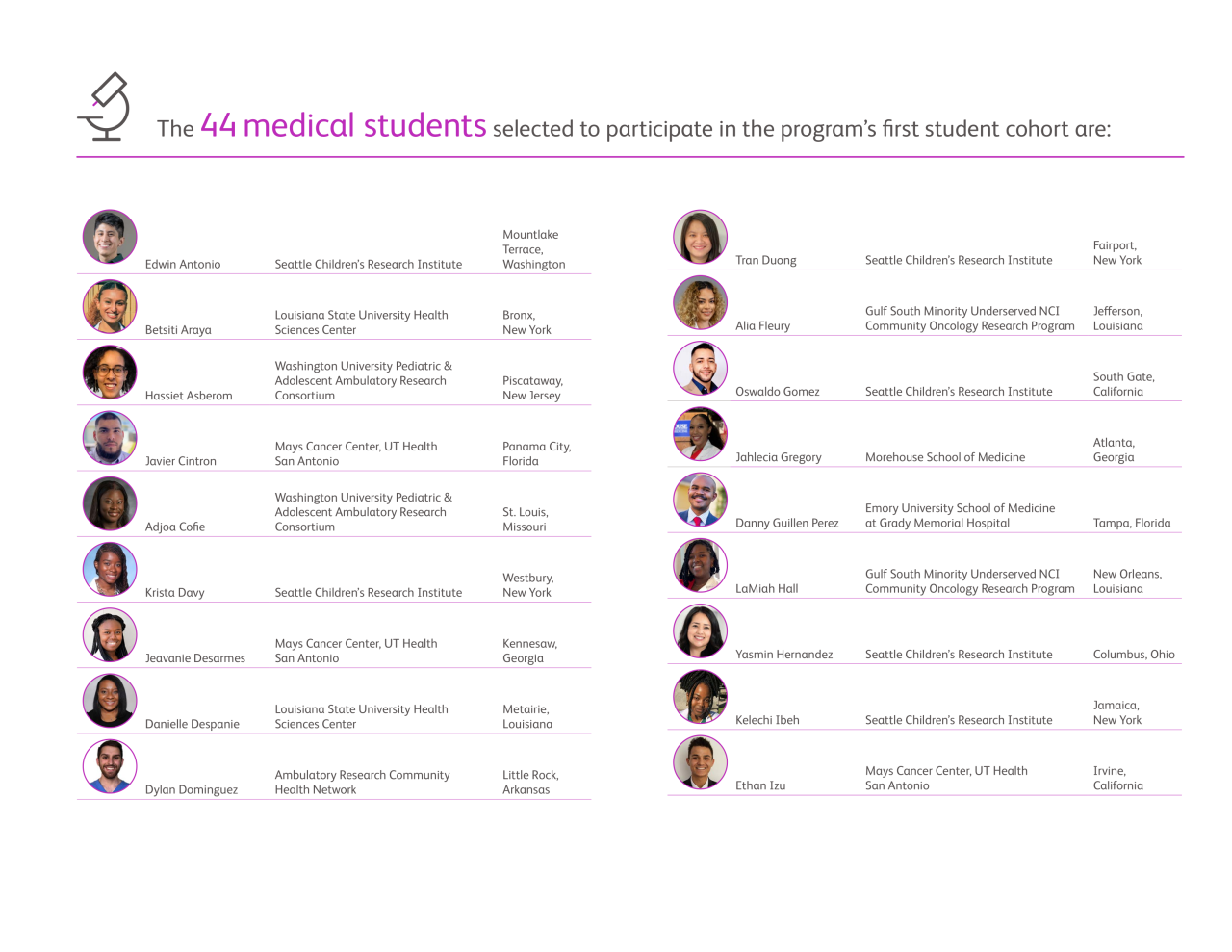1232x952 pixels.
Task: Click the name Danny Guillen Perez
Action: point(786,524)
